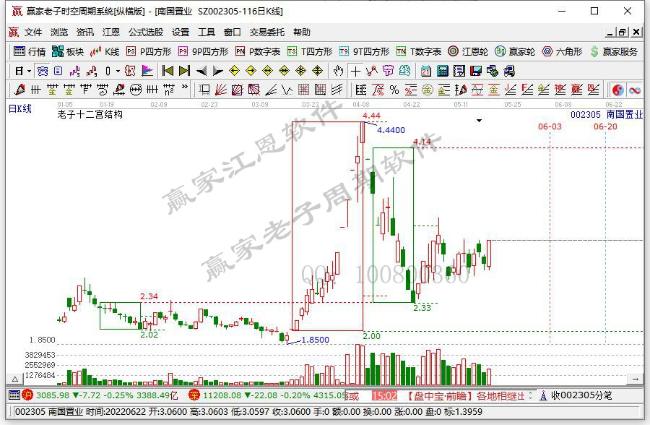Open the 窗口 menu
The height and width of the screenshot is (425, 650).
click(232, 32)
